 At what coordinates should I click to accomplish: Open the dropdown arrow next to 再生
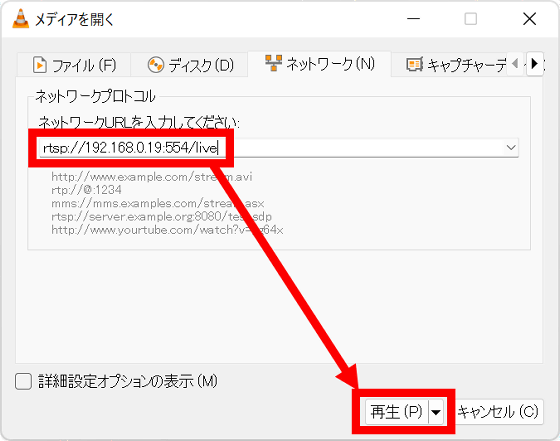436,412
